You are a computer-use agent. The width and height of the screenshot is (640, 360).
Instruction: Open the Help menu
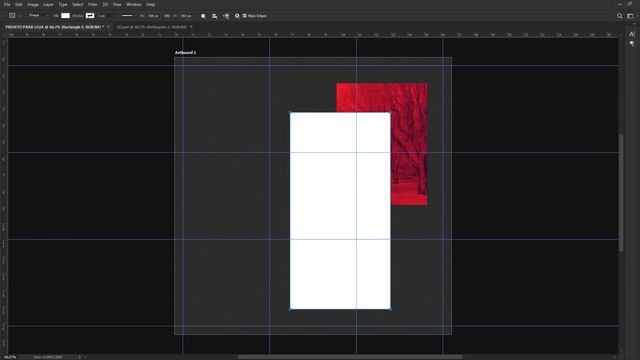(151, 4)
